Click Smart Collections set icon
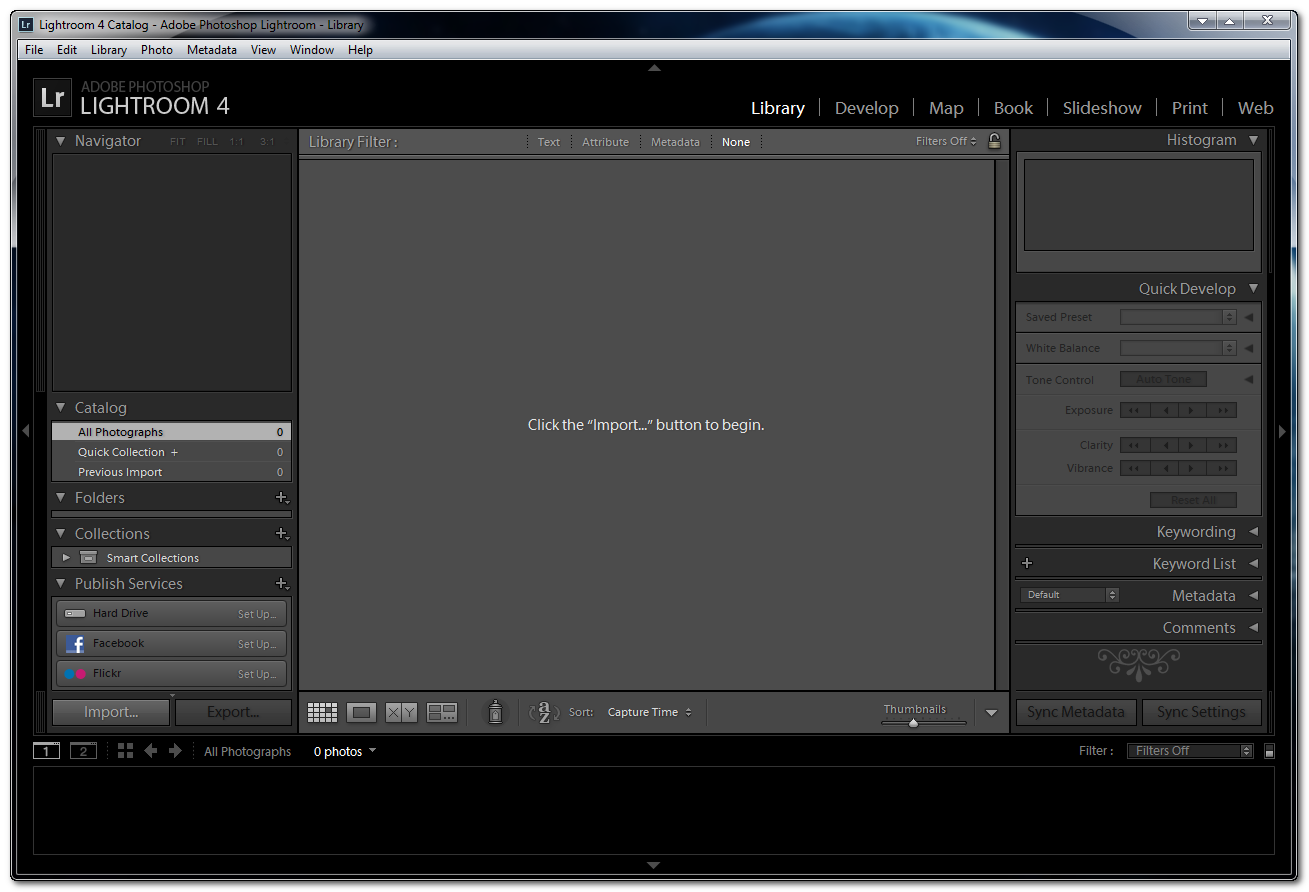Screen dimensions: 1309x892 tap(88, 557)
